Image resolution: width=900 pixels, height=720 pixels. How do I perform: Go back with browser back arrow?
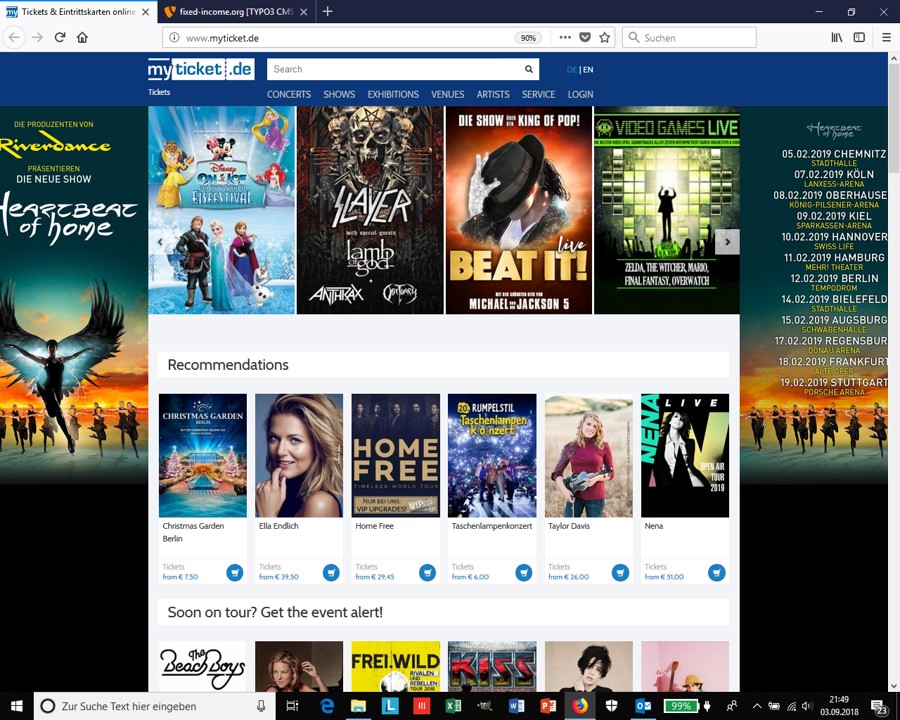pos(14,37)
